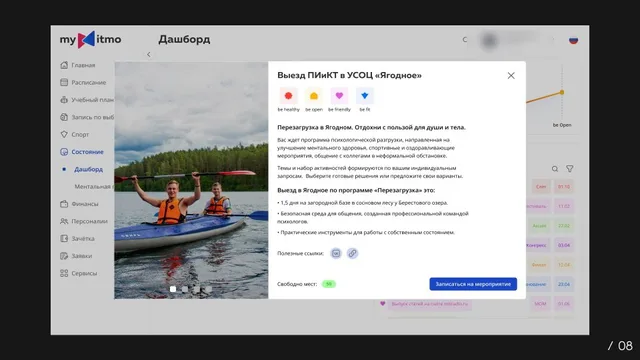Open Расписание in sidebar
Screen dimensions: 640x360
click(x=89, y=82)
